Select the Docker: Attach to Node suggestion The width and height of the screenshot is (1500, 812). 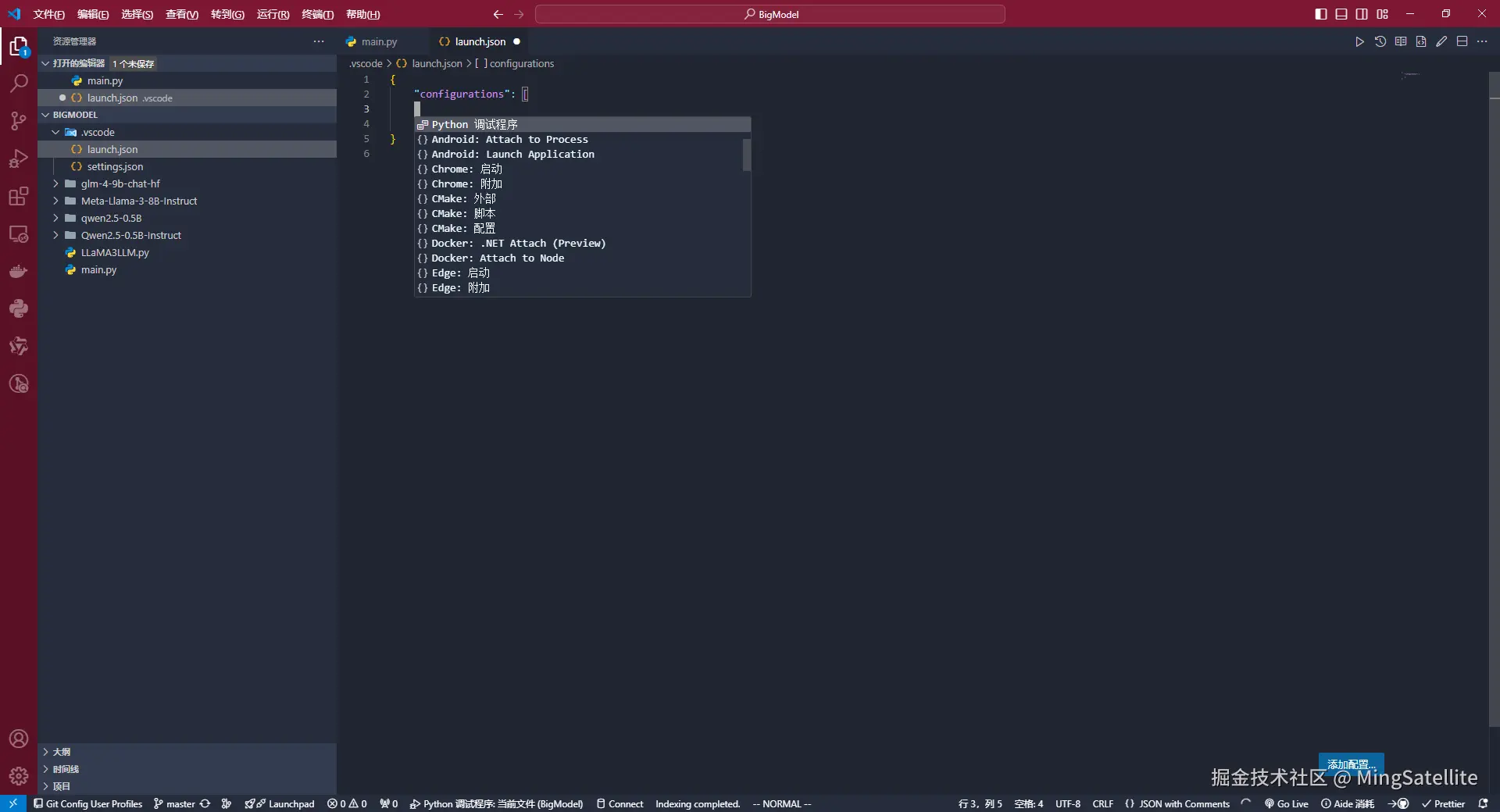tap(582, 258)
